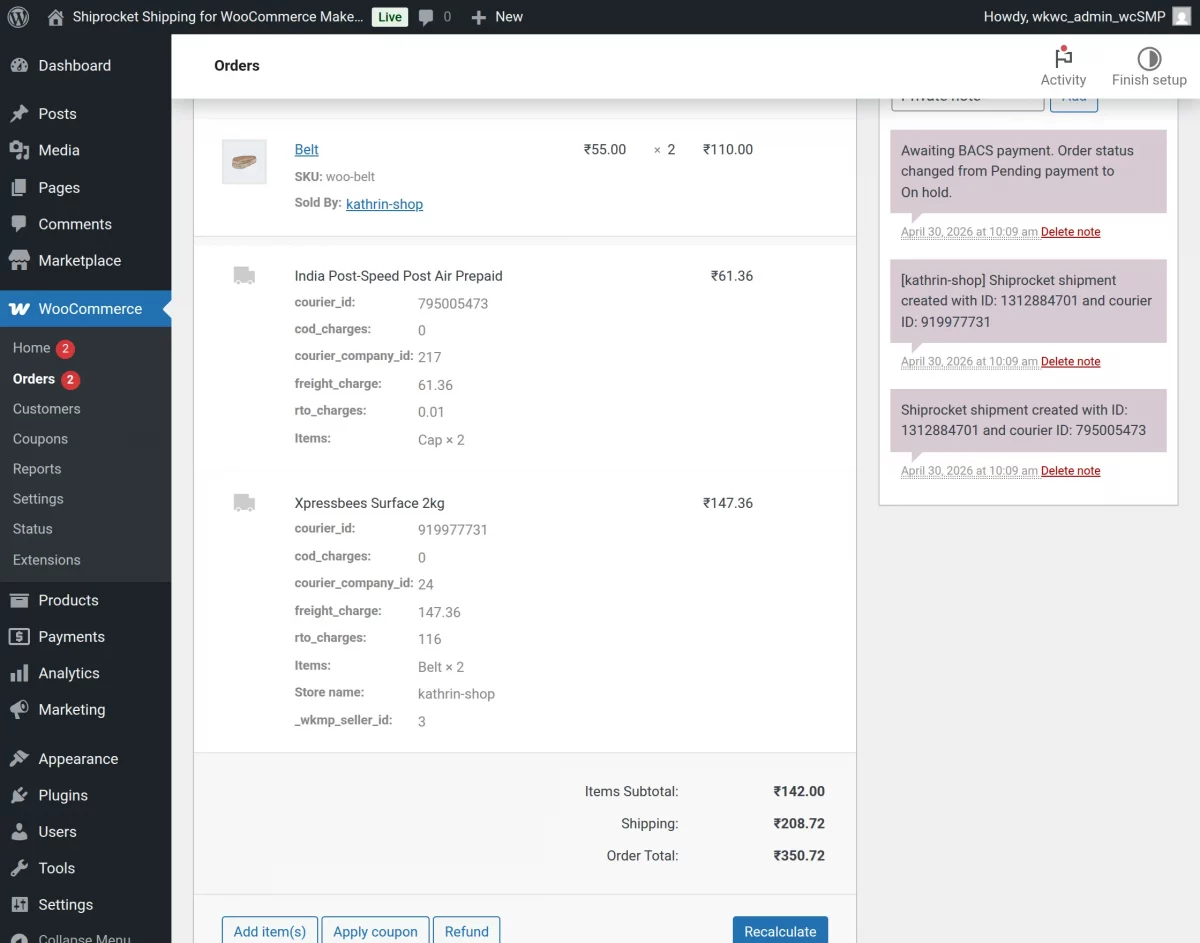The image size is (1200, 943).
Task: Click the Payments dollar icon
Action: (19, 637)
